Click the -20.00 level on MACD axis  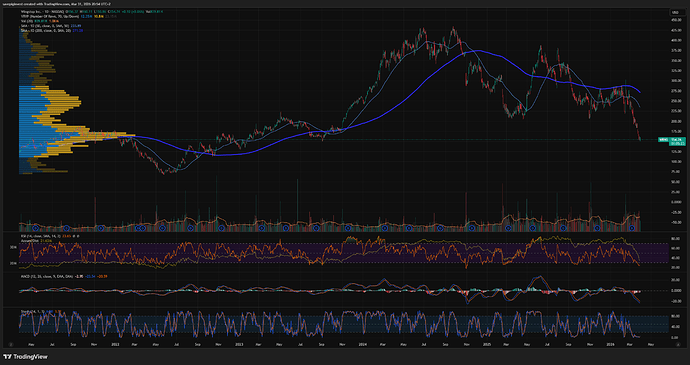pyautogui.click(x=676, y=301)
